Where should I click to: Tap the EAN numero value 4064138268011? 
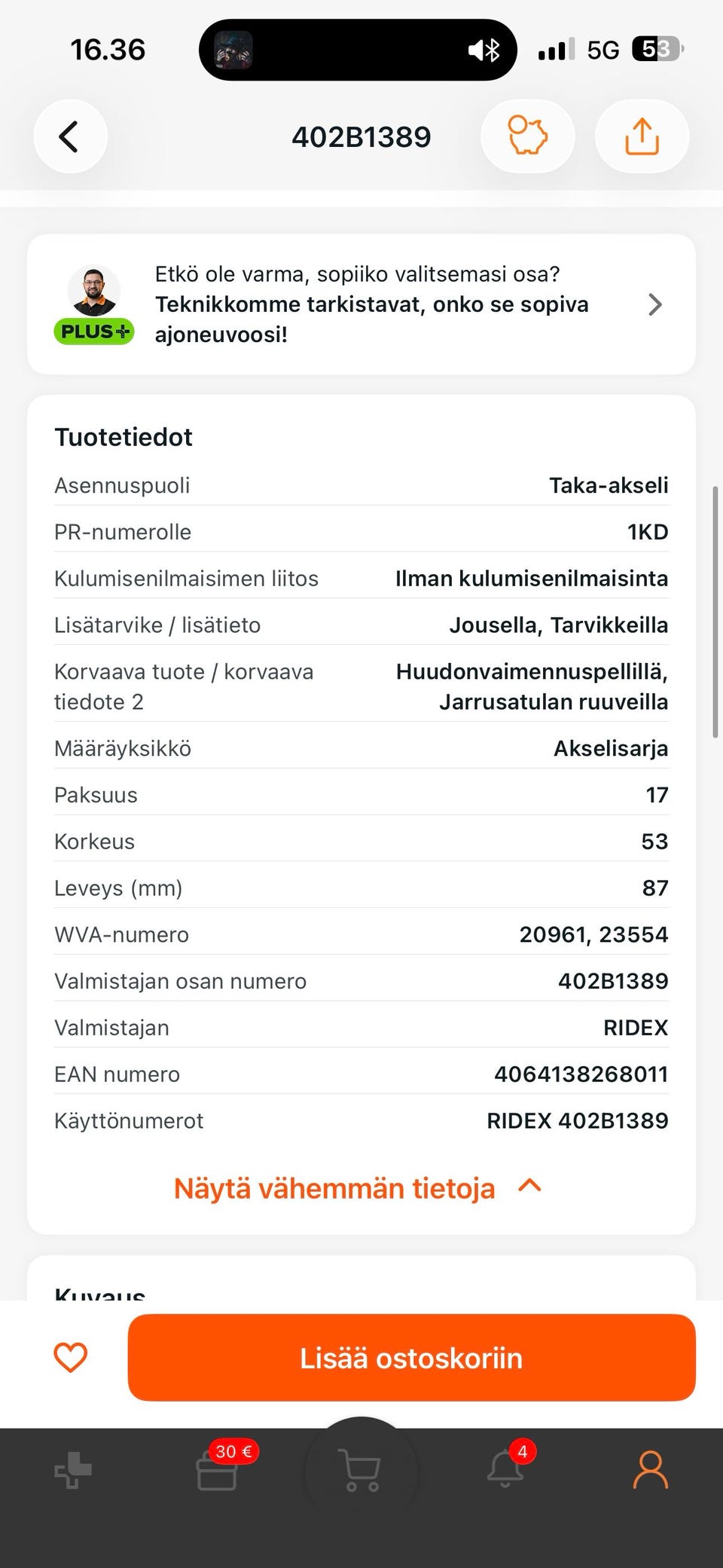[581, 1074]
